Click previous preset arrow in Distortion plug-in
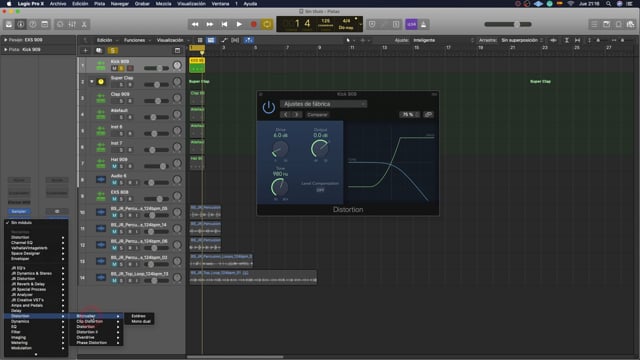 click(x=286, y=115)
